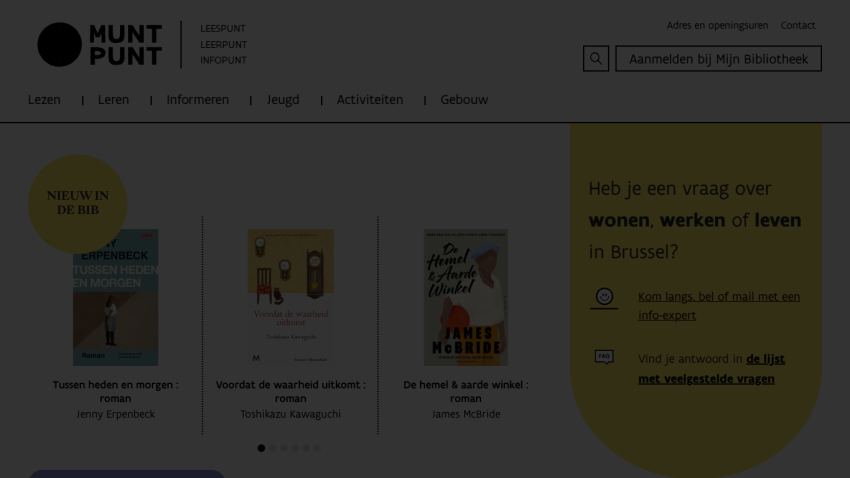Click the LEESPUNT tagline text
This screenshot has height=478, width=850.
pyautogui.click(x=223, y=28)
